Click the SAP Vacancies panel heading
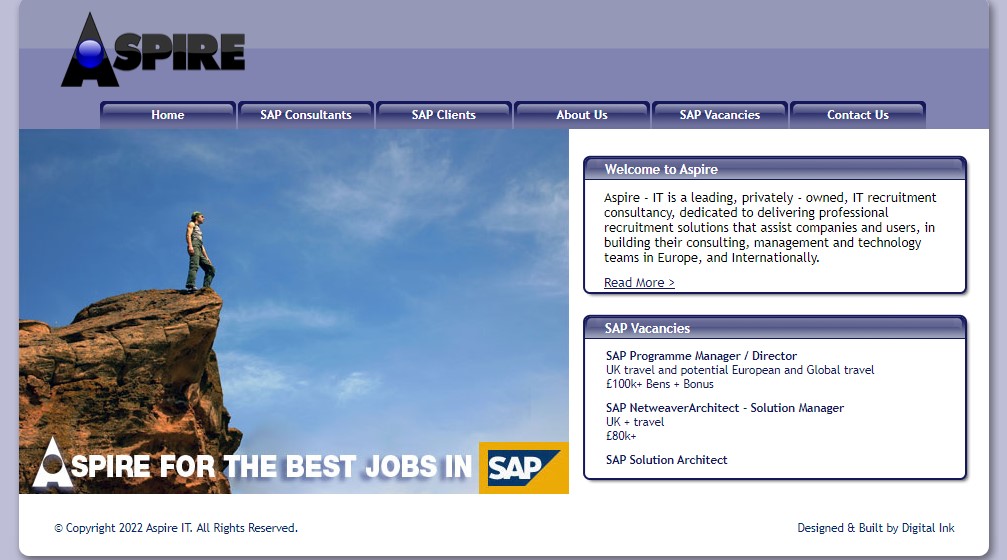This screenshot has height=560, width=1007. 647,328
